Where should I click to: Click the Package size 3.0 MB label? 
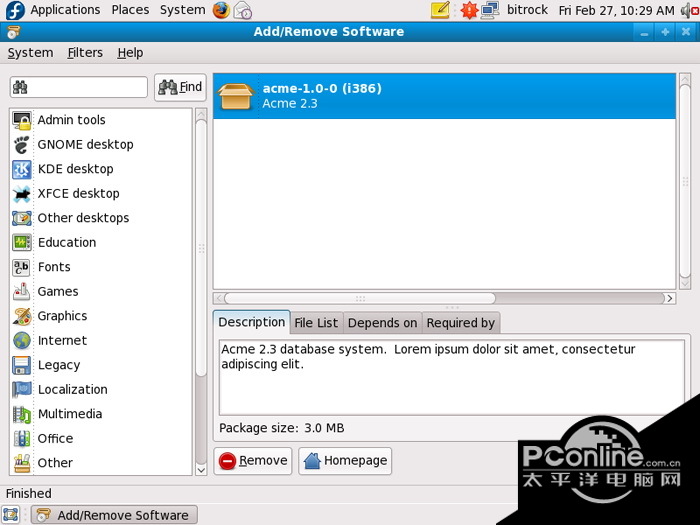click(x=282, y=428)
